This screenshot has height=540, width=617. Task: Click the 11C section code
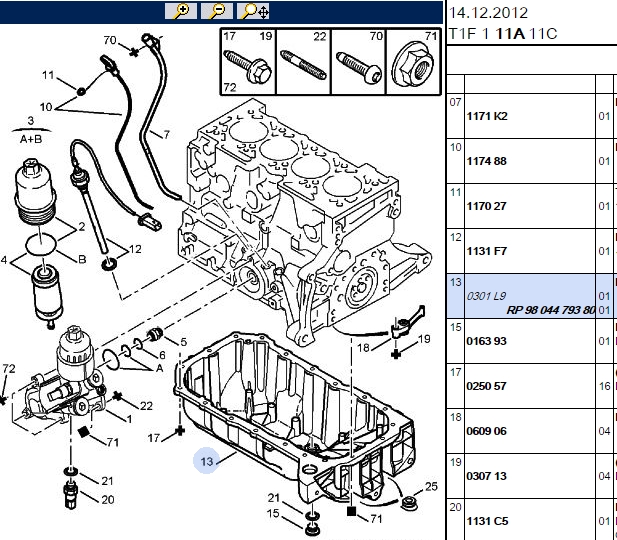coord(543,34)
